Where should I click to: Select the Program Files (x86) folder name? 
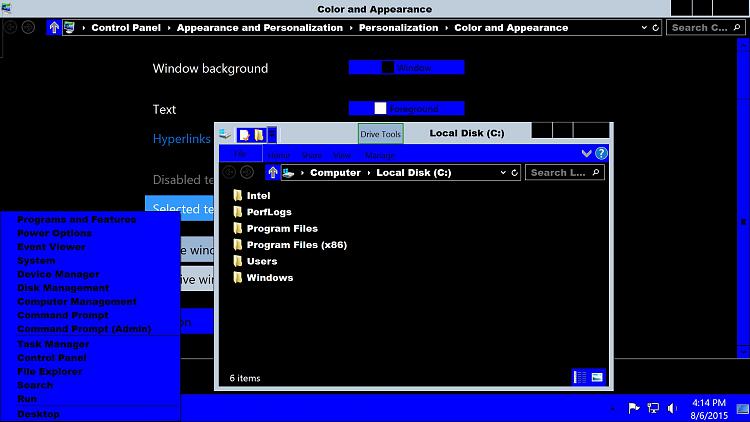(x=297, y=244)
